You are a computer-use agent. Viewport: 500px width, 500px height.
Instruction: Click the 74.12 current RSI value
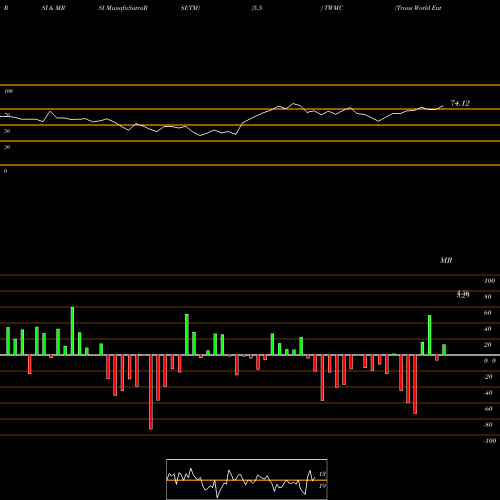460,103
